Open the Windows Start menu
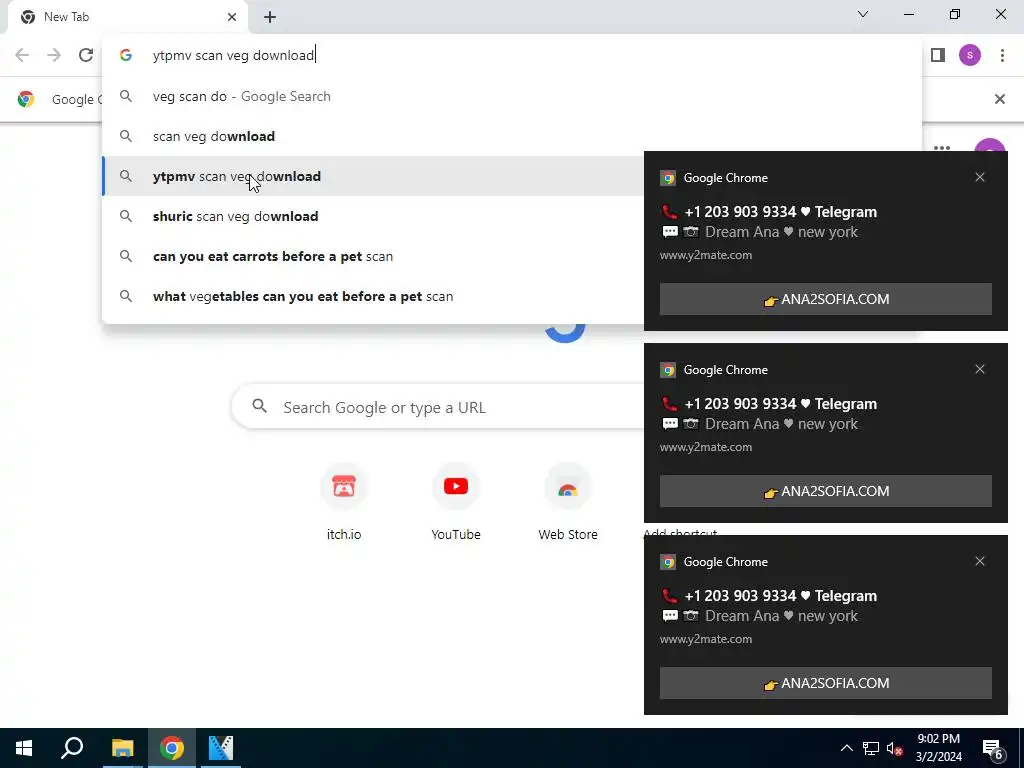This screenshot has width=1024, height=768. (x=24, y=748)
